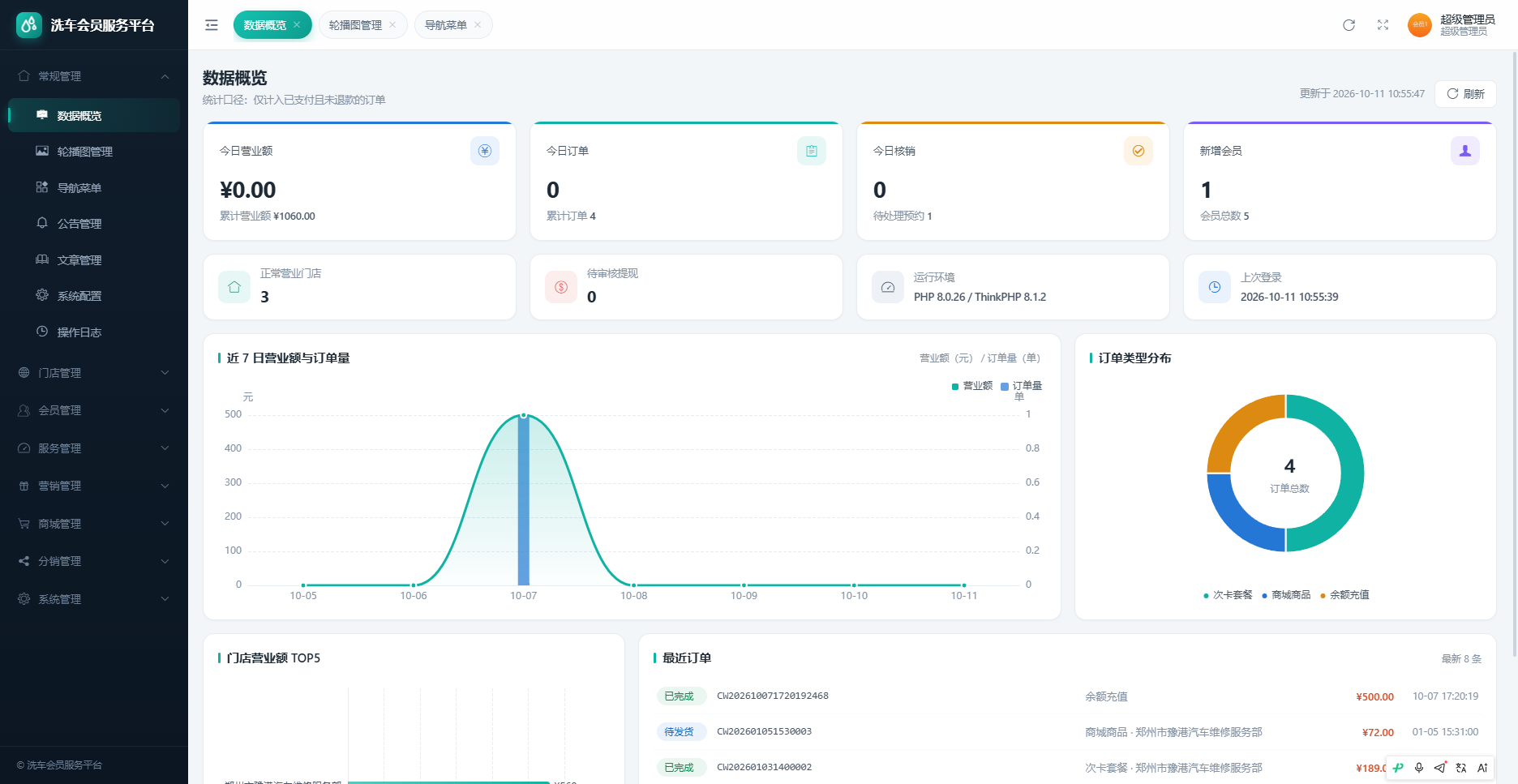Screen dimensions: 1518x784
Task: Click the 今日核销 checkmark icon
Action: tap(1138, 151)
